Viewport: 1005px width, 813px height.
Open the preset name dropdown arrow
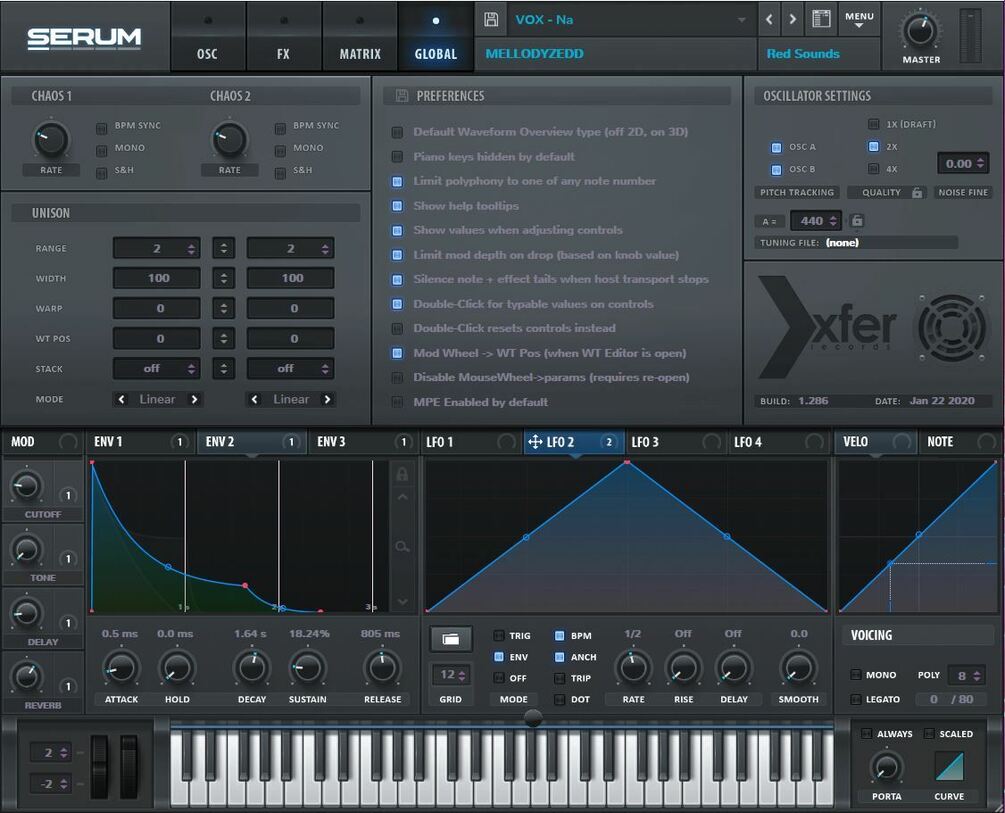click(742, 20)
